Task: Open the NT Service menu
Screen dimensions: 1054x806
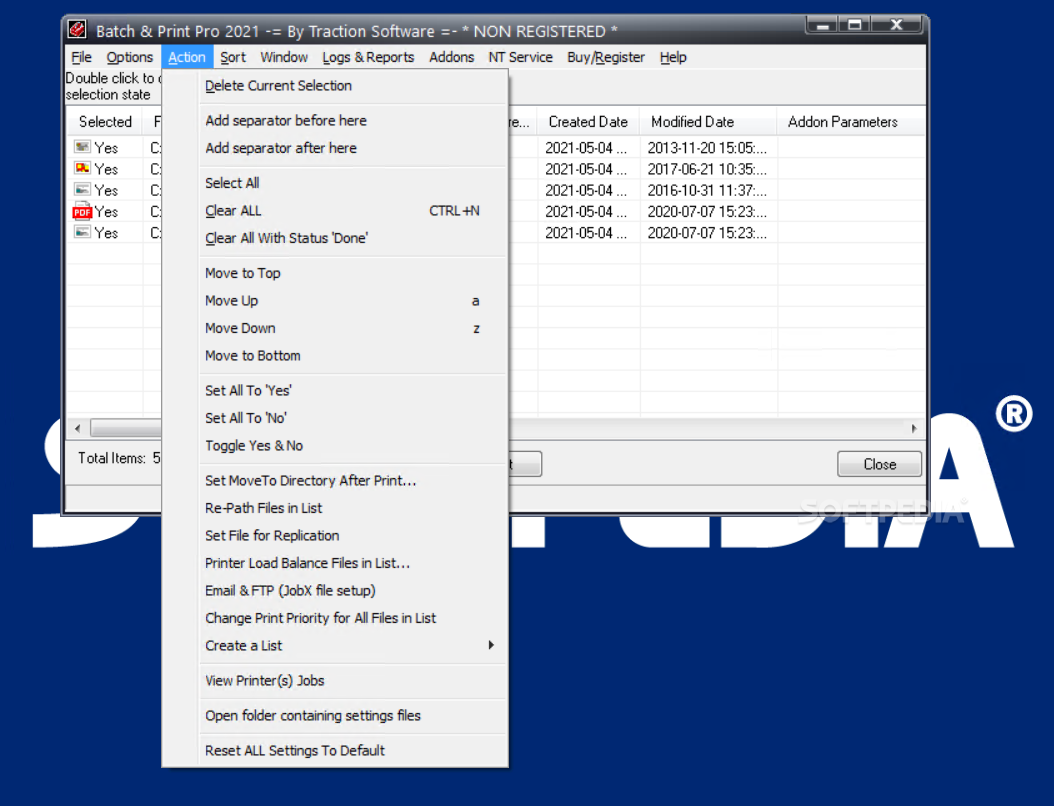Action: 520,57
